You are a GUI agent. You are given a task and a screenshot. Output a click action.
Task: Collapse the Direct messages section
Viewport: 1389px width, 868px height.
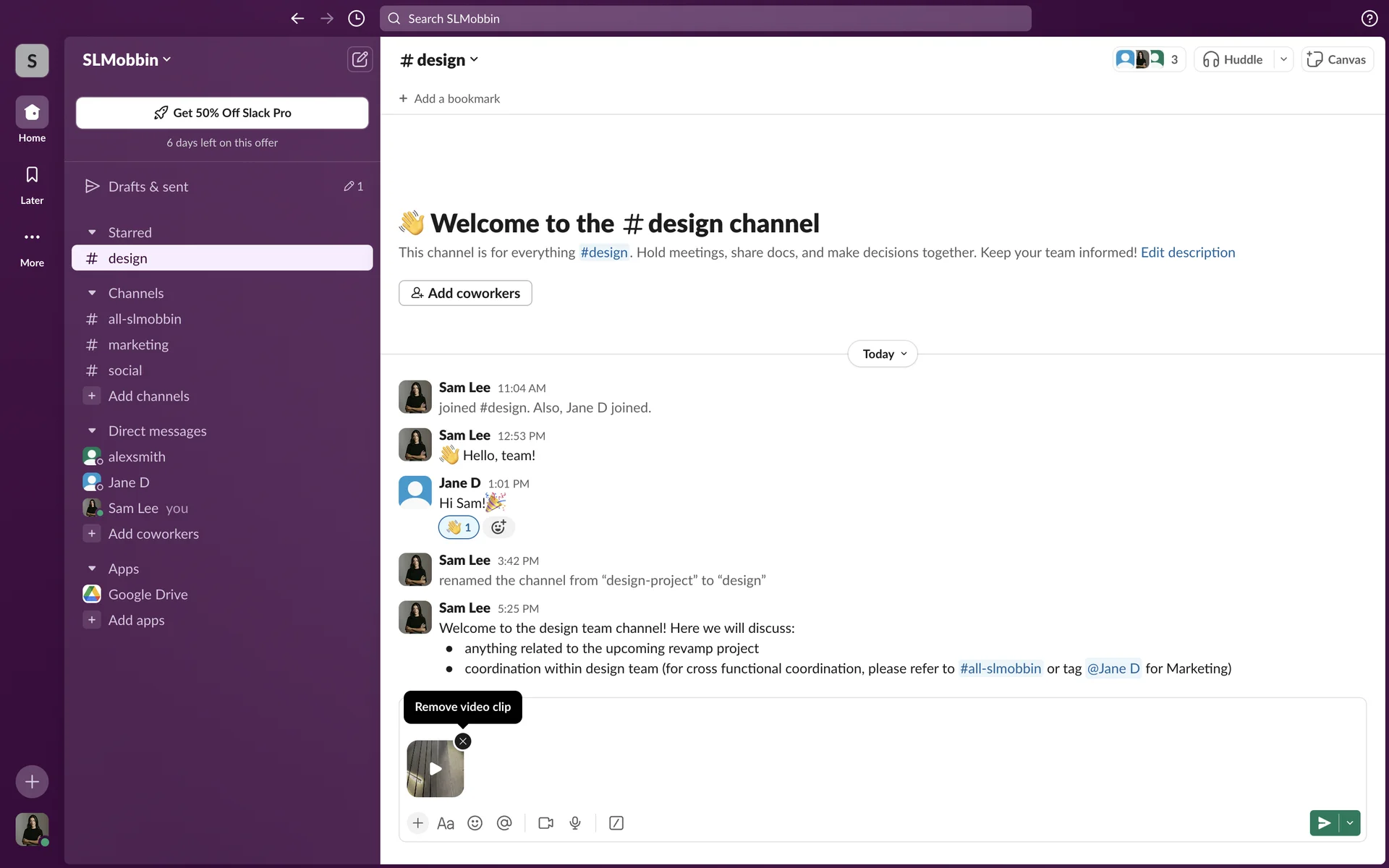pyautogui.click(x=92, y=431)
